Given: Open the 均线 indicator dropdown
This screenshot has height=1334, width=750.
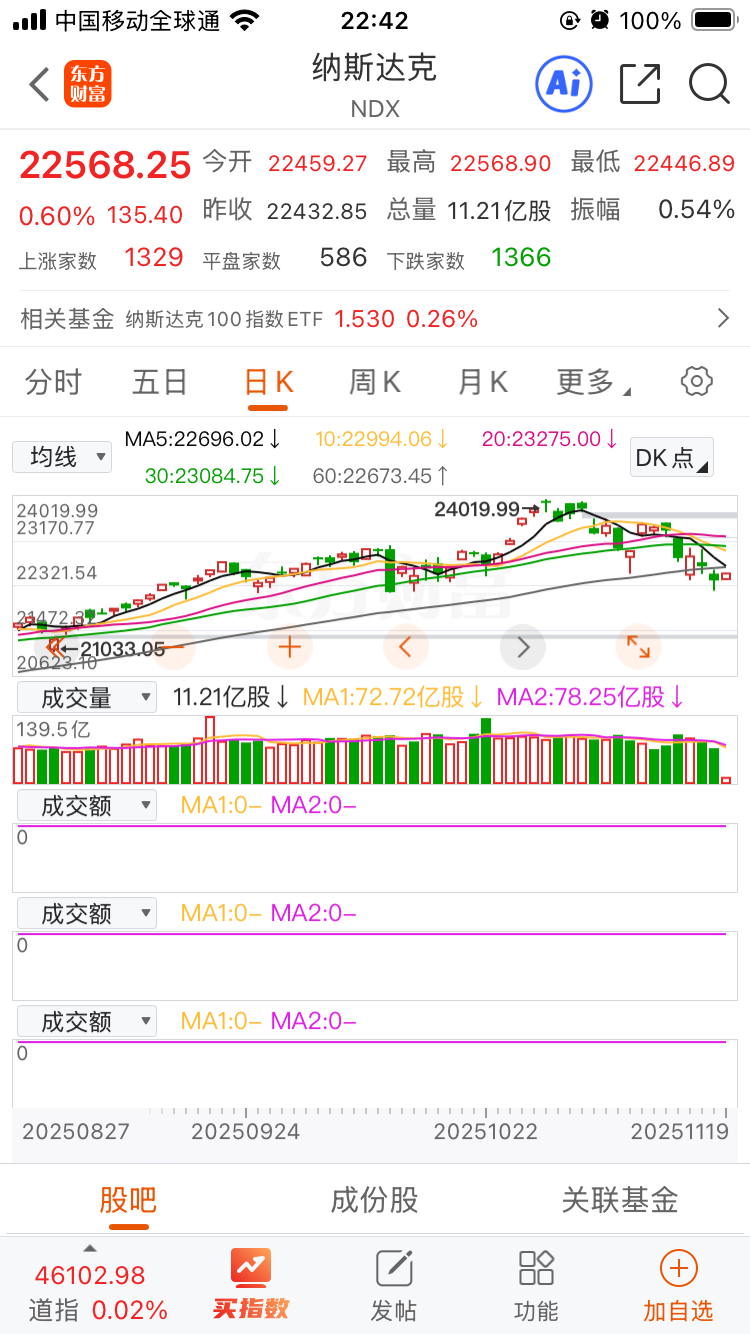Looking at the screenshot, I should (61, 457).
